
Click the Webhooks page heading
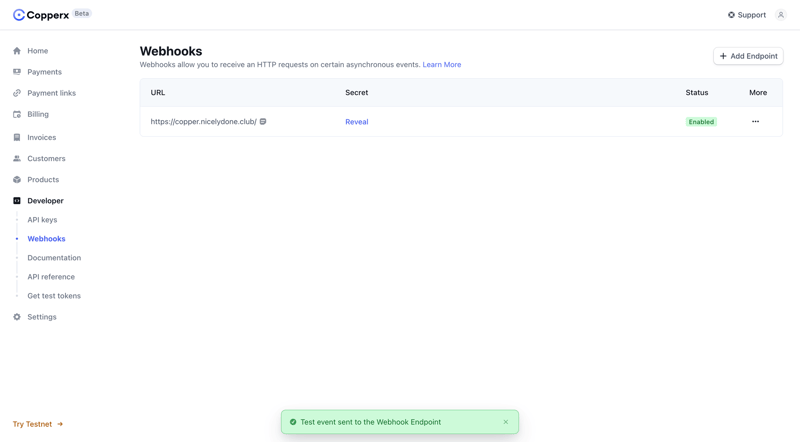click(x=171, y=51)
